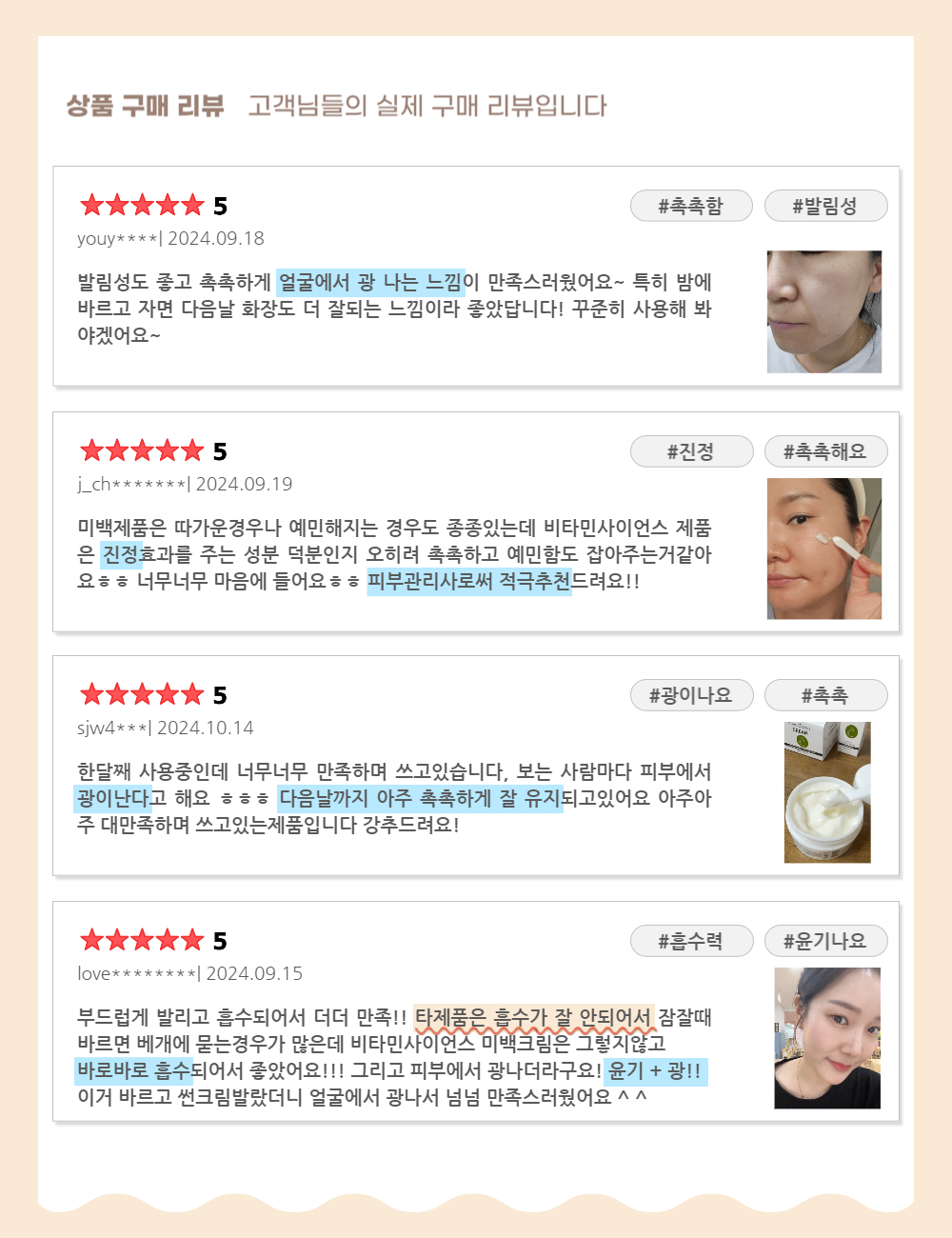Click the #촉촉함 hashtag tag
This screenshot has width=952, height=1238.
coord(691,206)
